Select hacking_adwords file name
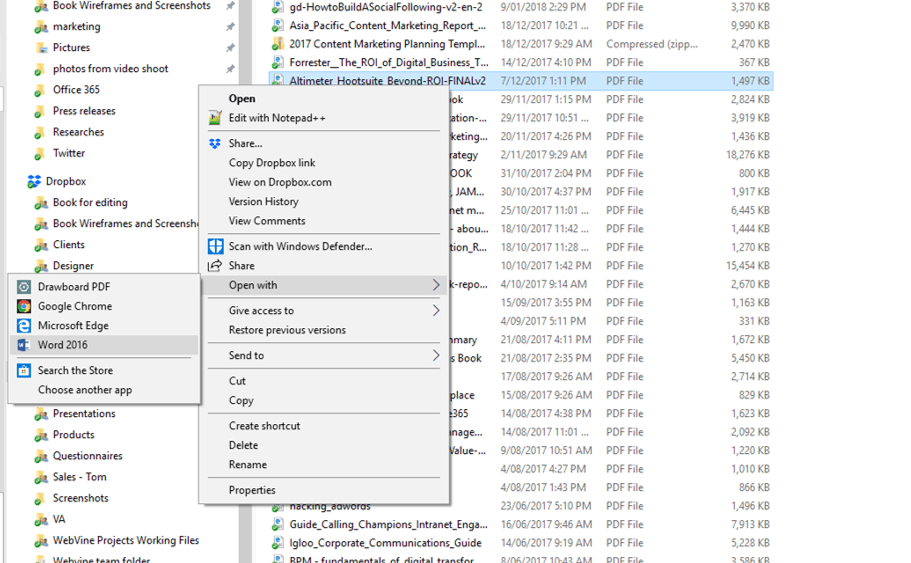911x563 pixels. click(330, 507)
